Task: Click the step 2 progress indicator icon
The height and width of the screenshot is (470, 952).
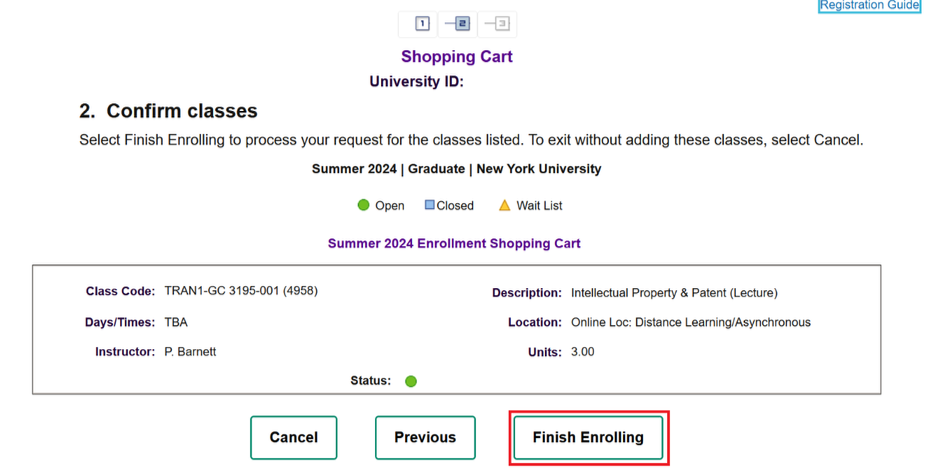Action: point(457,24)
